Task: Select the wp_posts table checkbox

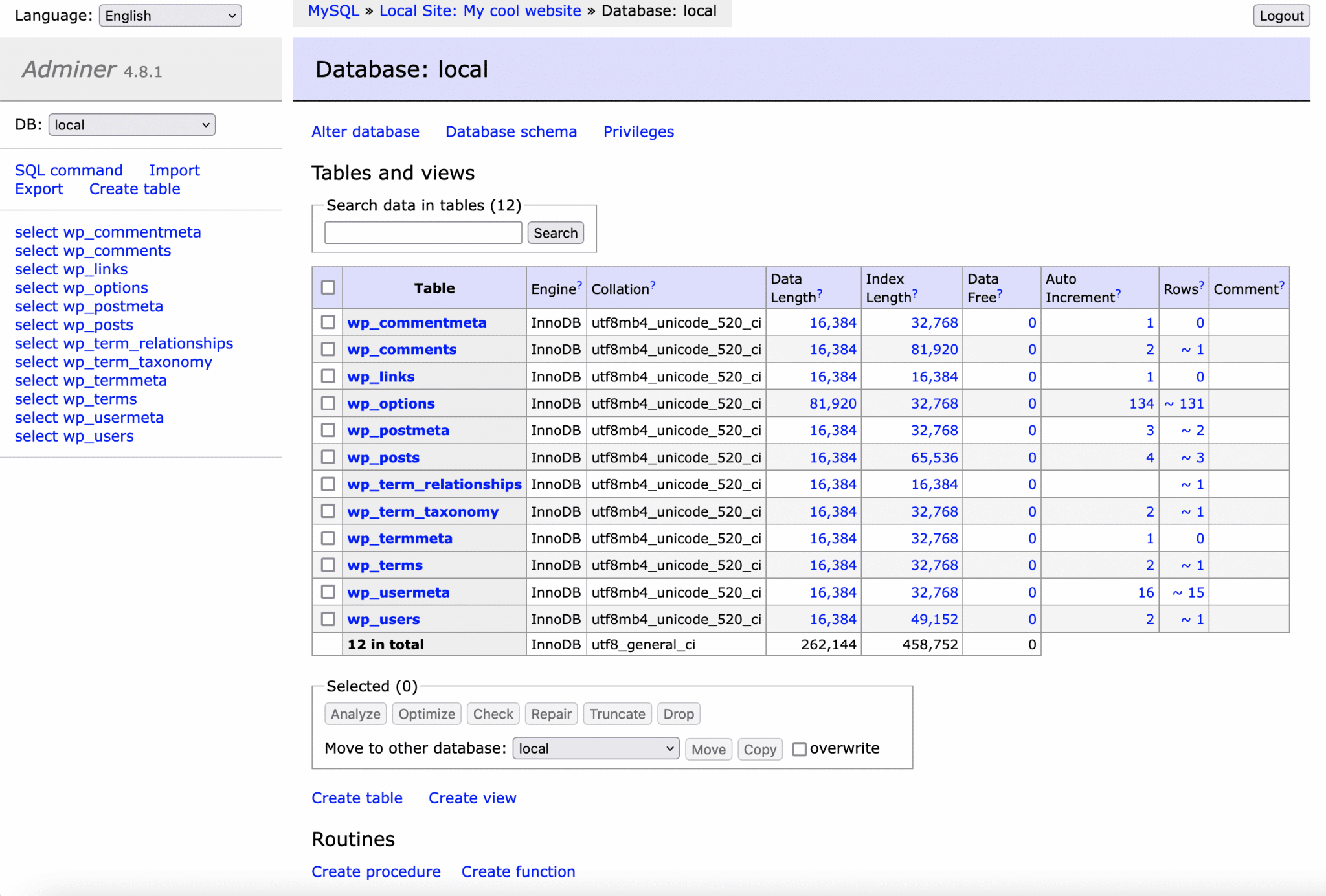Action: pos(327,456)
